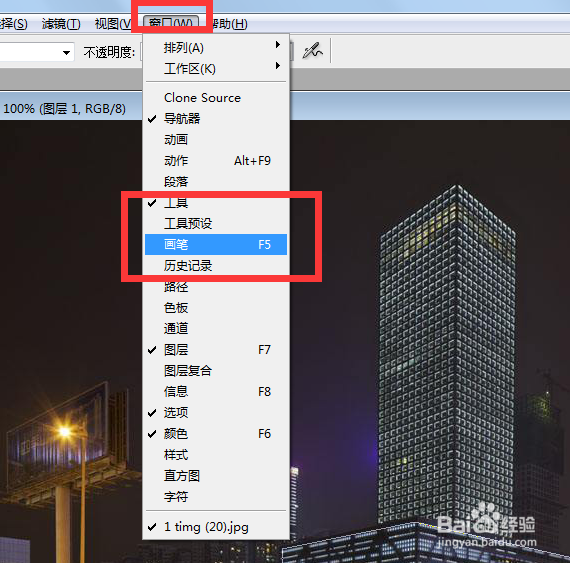The width and height of the screenshot is (570, 563).
Task: Toggle the airbrush icon in options bar
Action: click(x=312, y=51)
